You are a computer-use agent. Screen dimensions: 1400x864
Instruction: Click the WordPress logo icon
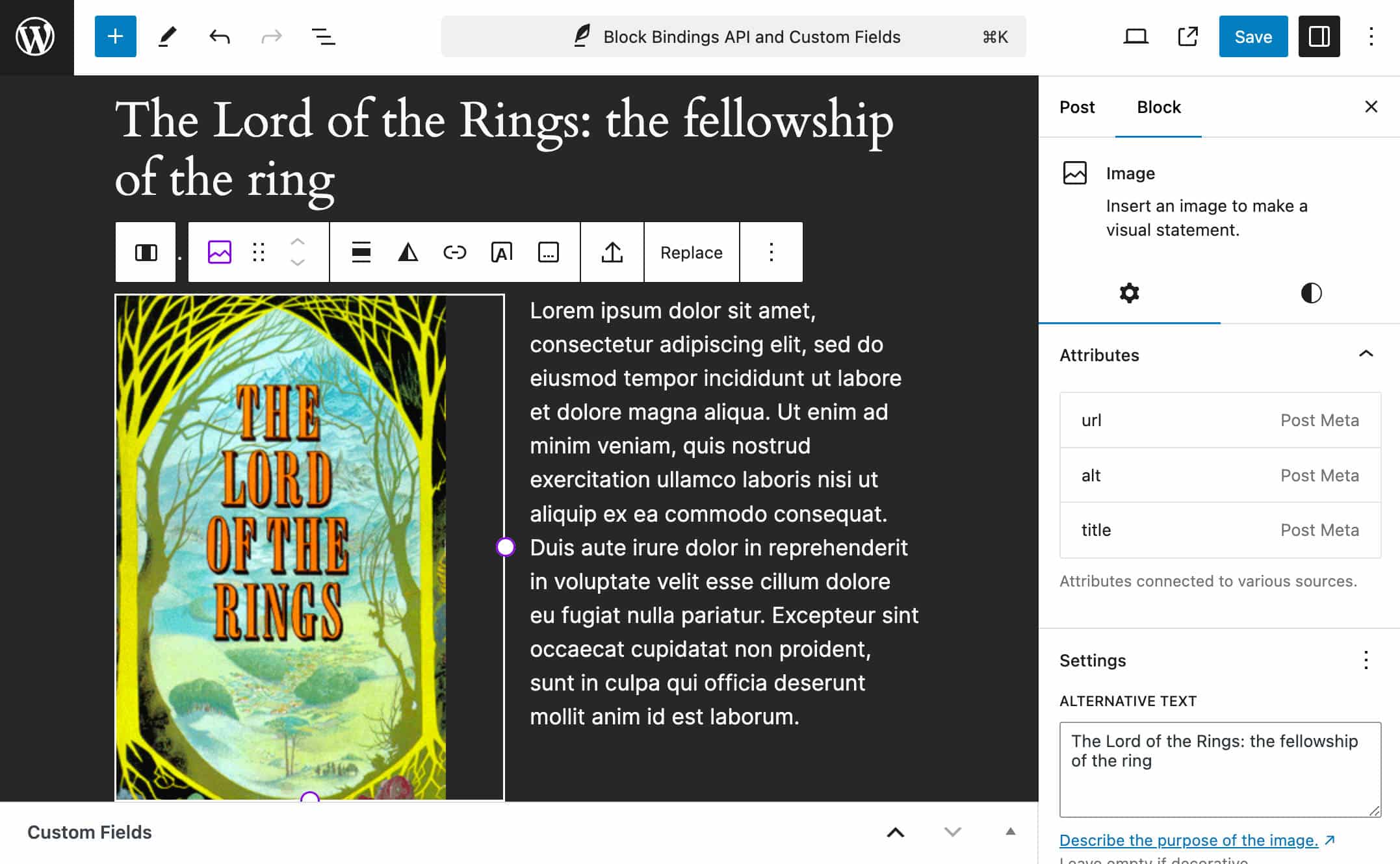[36, 36]
